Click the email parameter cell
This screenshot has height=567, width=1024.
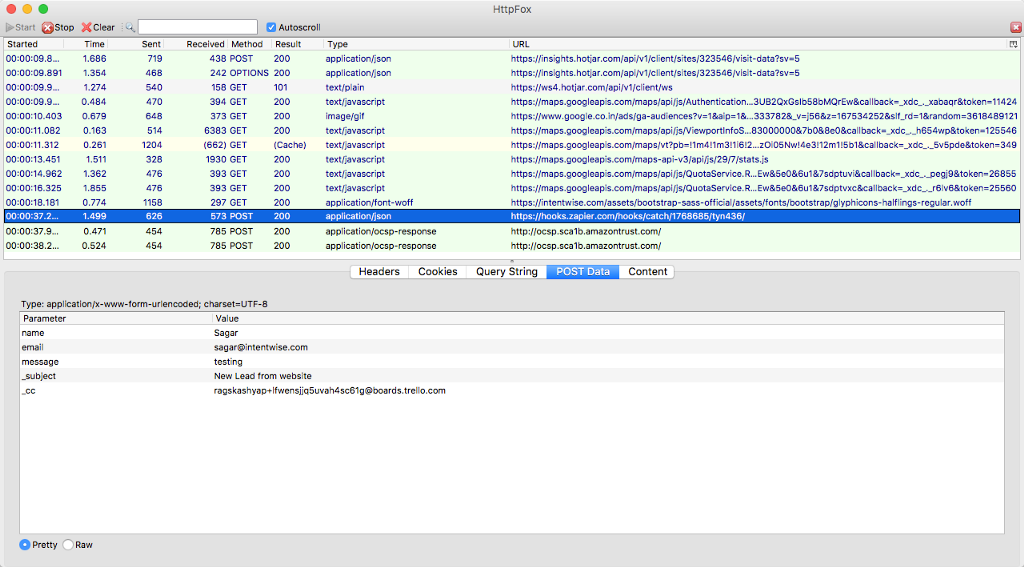coord(32,348)
